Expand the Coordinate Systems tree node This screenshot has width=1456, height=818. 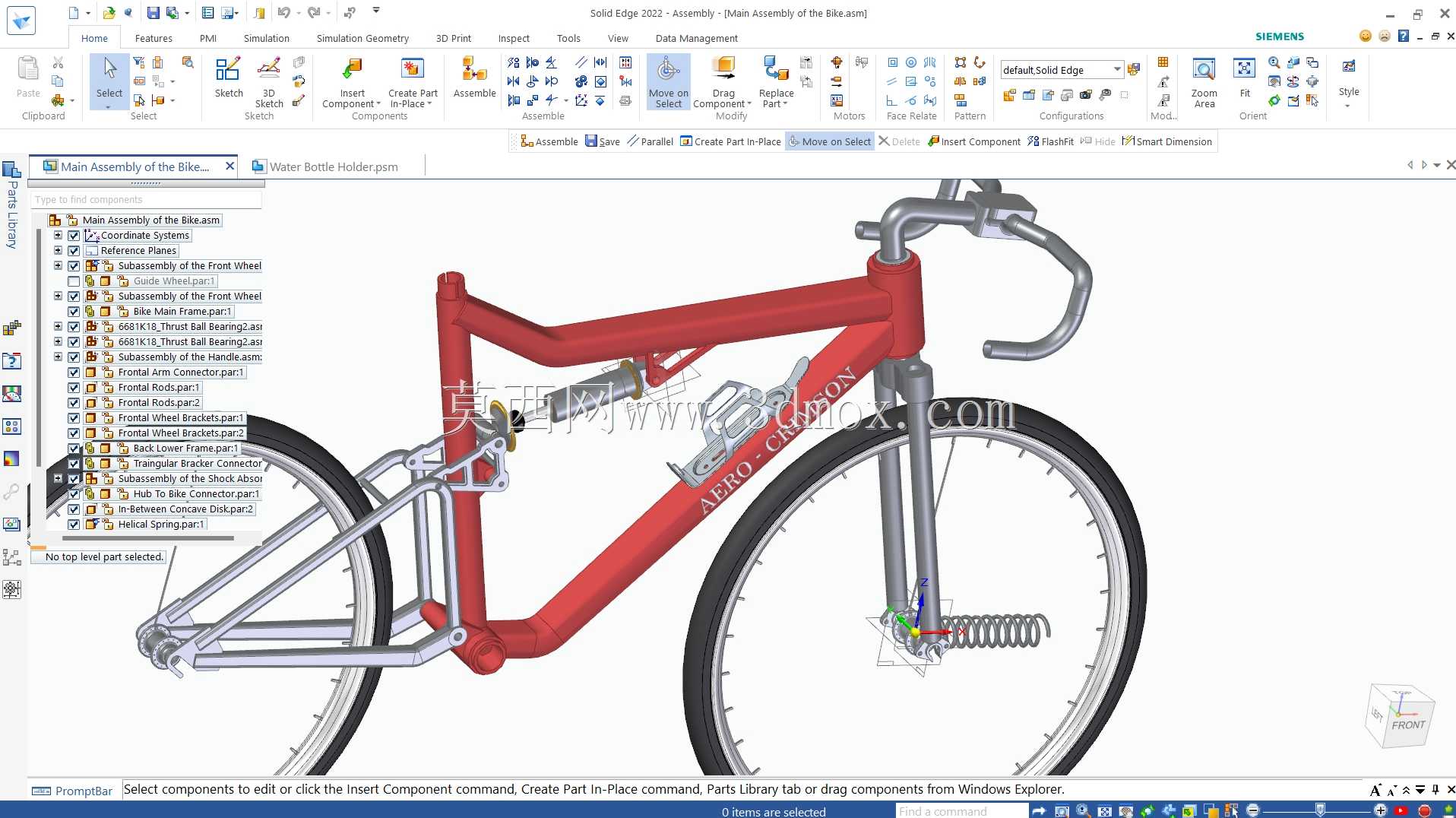(58, 236)
